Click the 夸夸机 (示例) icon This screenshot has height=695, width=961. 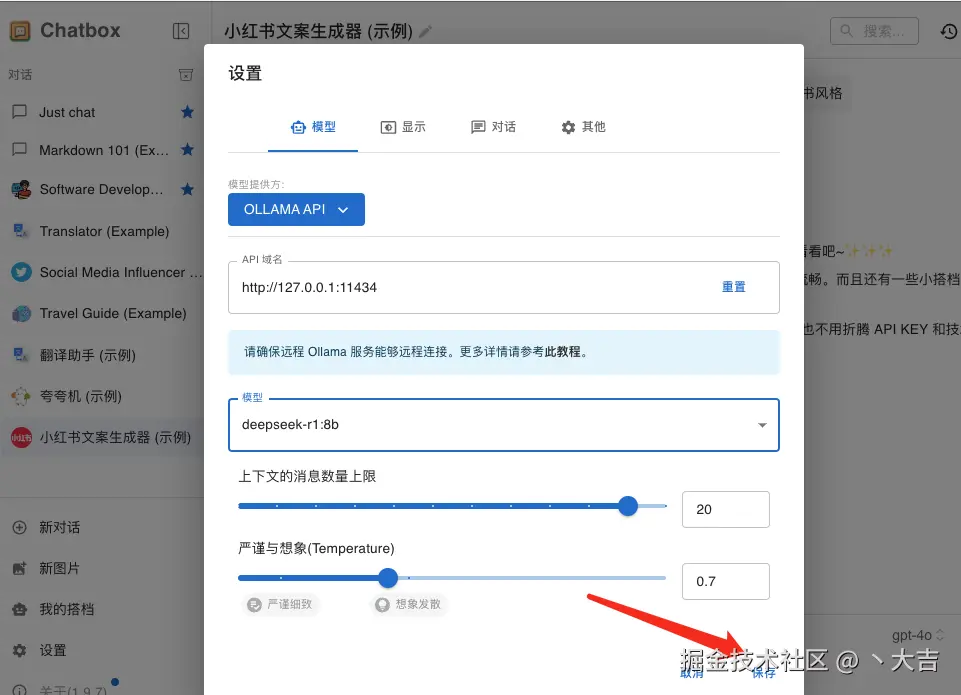pyautogui.click(x=21, y=396)
